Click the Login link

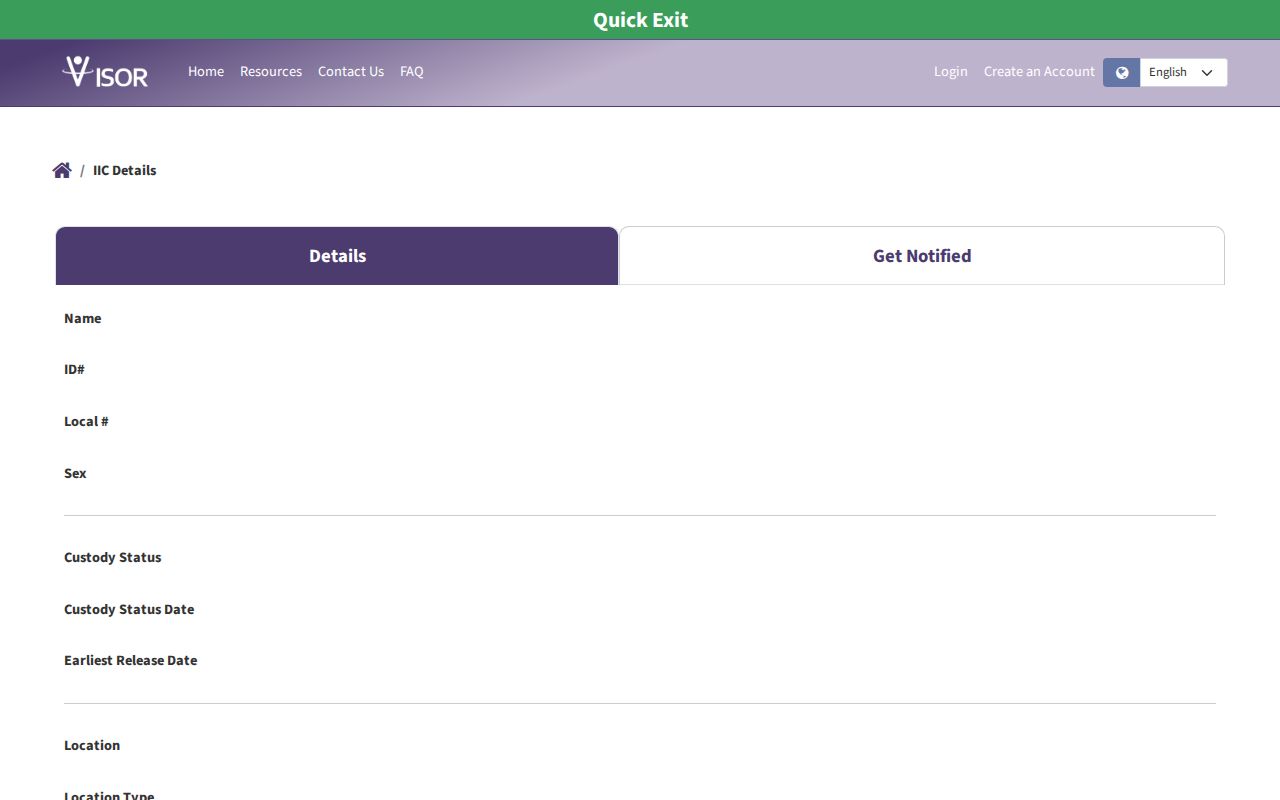[x=951, y=71]
